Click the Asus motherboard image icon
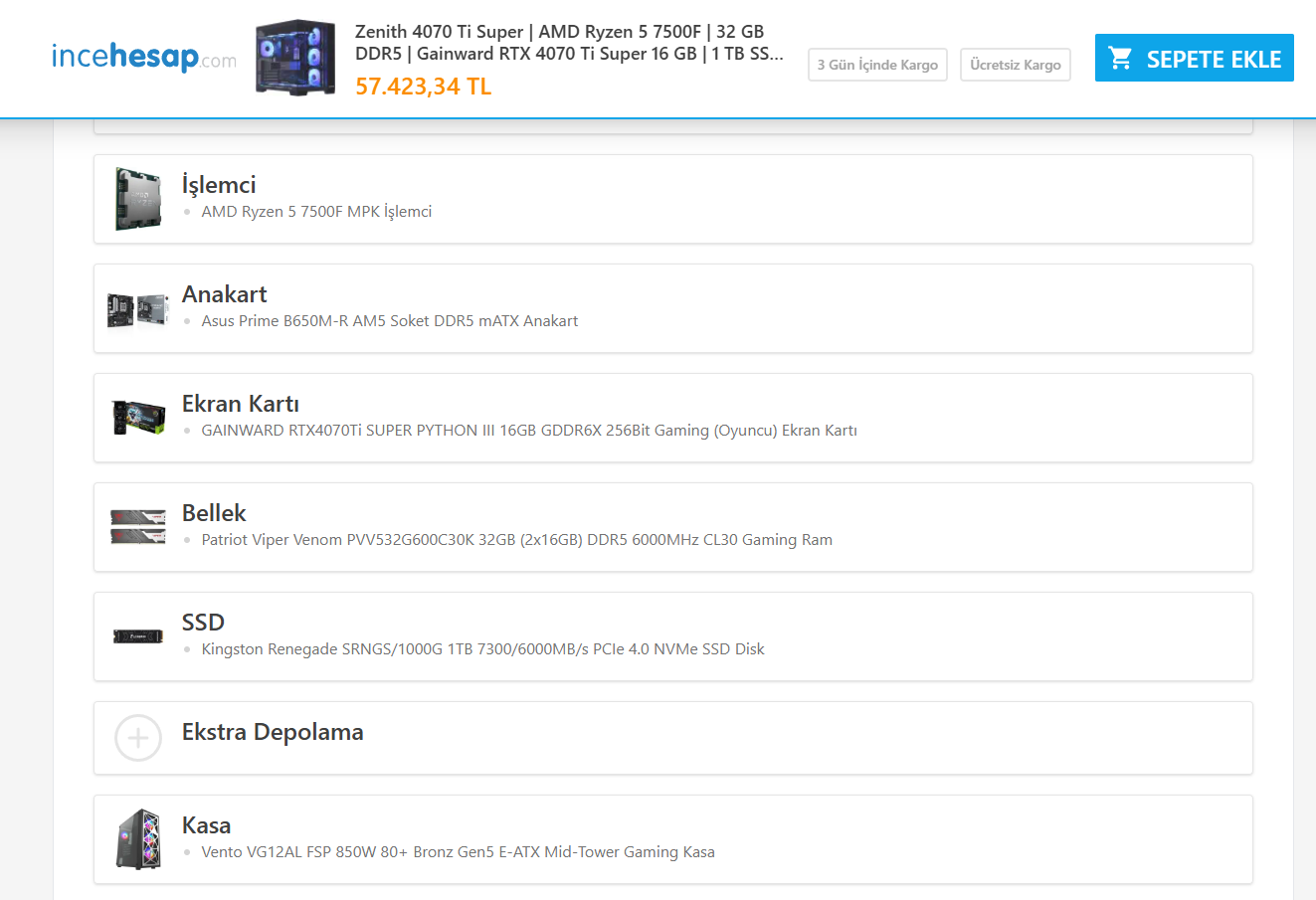Image resolution: width=1316 pixels, height=900 pixels. (137, 309)
